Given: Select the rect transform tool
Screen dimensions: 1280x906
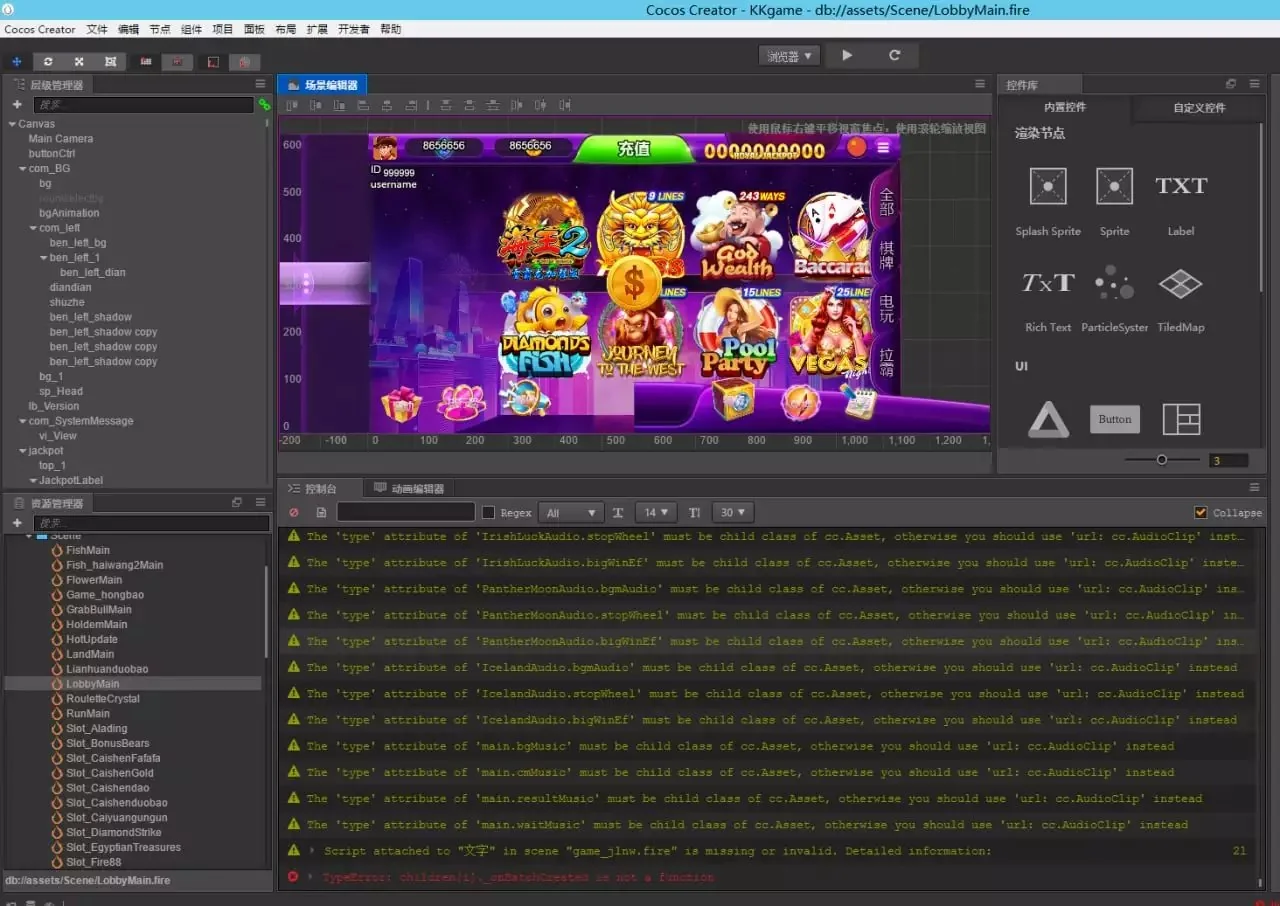Looking at the screenshot, I should (x=110, y=62).
